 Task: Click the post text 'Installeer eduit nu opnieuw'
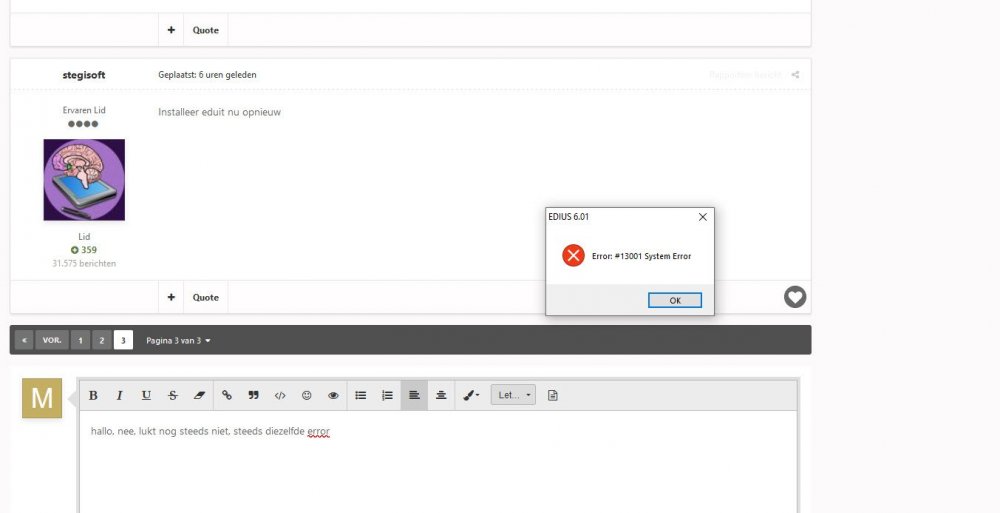point(219,112)
